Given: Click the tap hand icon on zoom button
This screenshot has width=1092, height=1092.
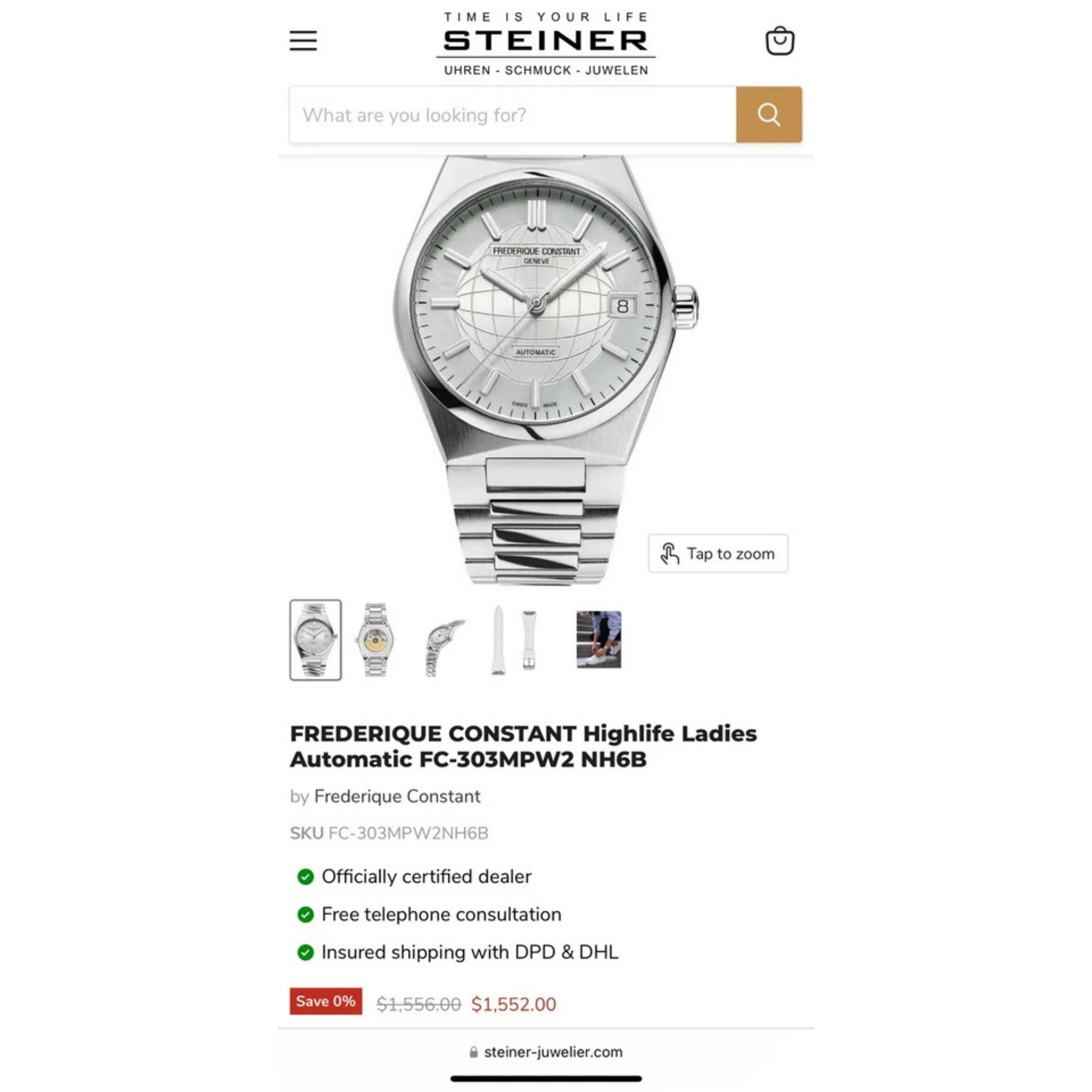Looking at the screenshot, I should pos(670,553).
